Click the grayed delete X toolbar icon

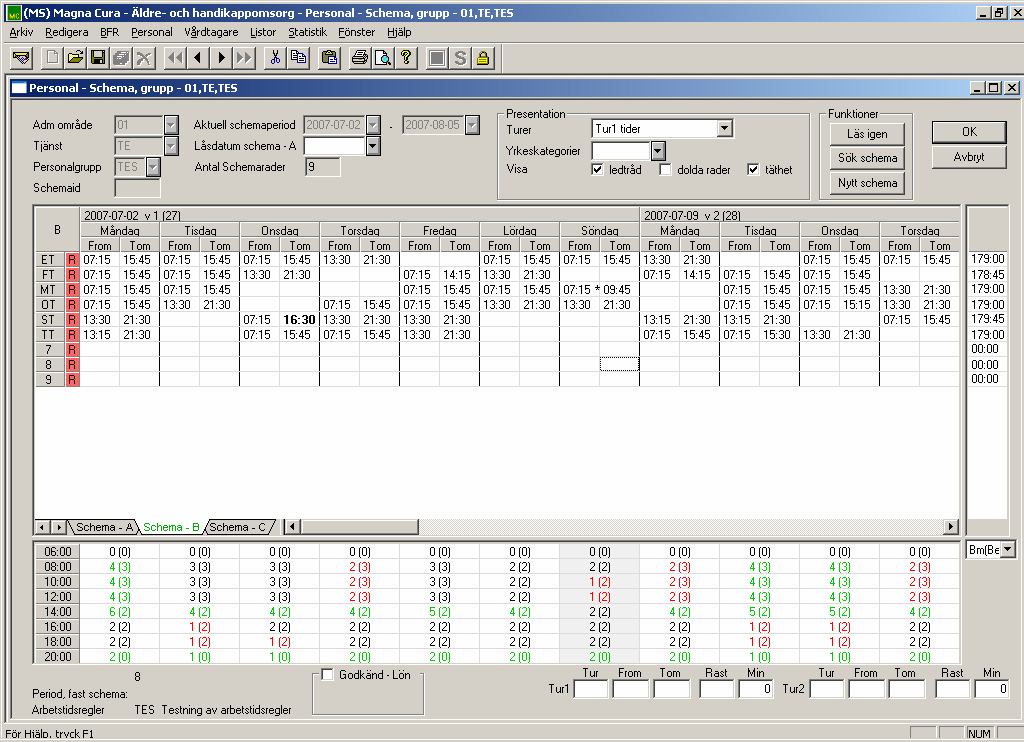coord(144,58)
